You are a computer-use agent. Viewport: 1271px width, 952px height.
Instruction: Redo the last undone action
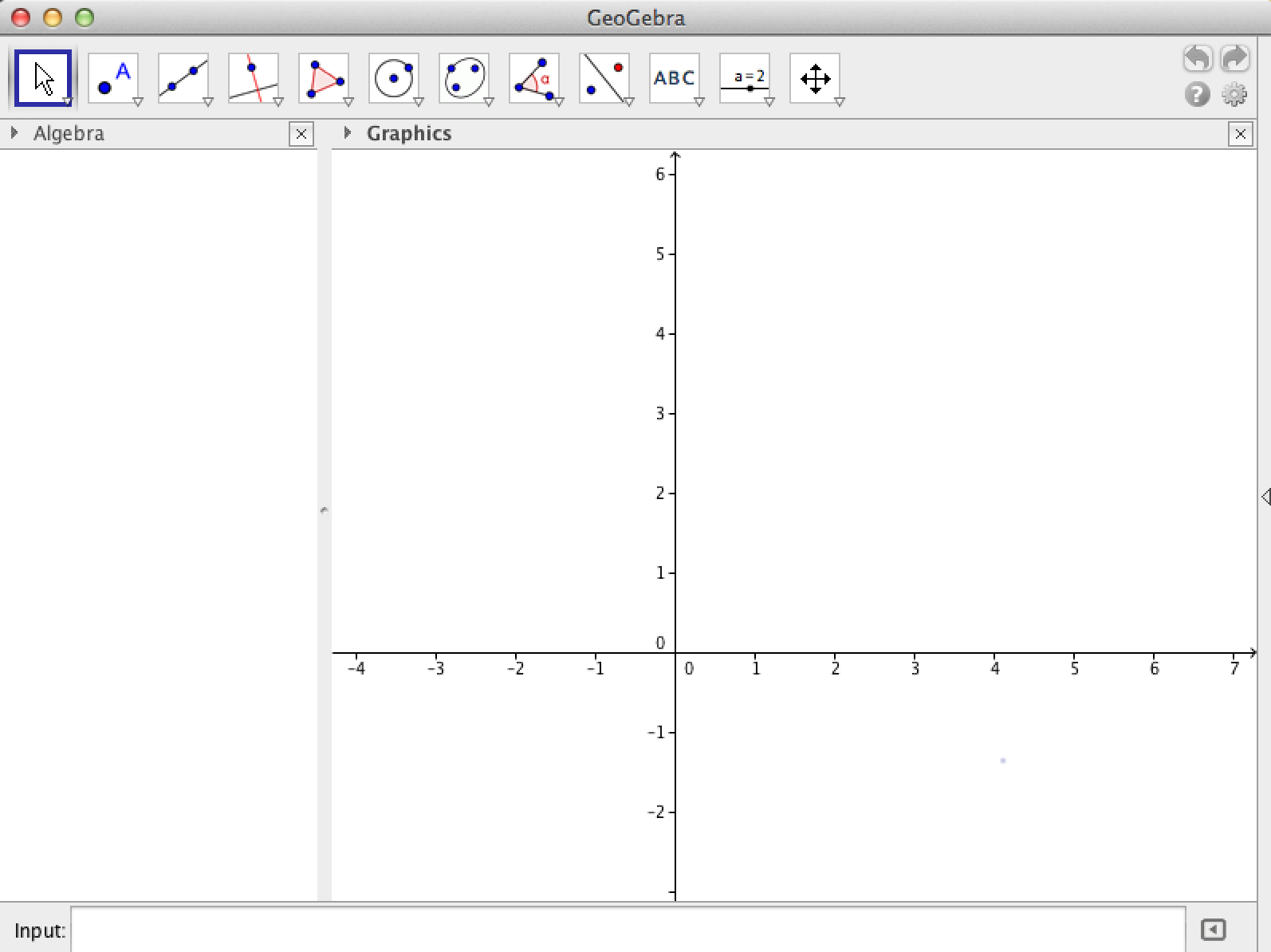point(1234,58)
